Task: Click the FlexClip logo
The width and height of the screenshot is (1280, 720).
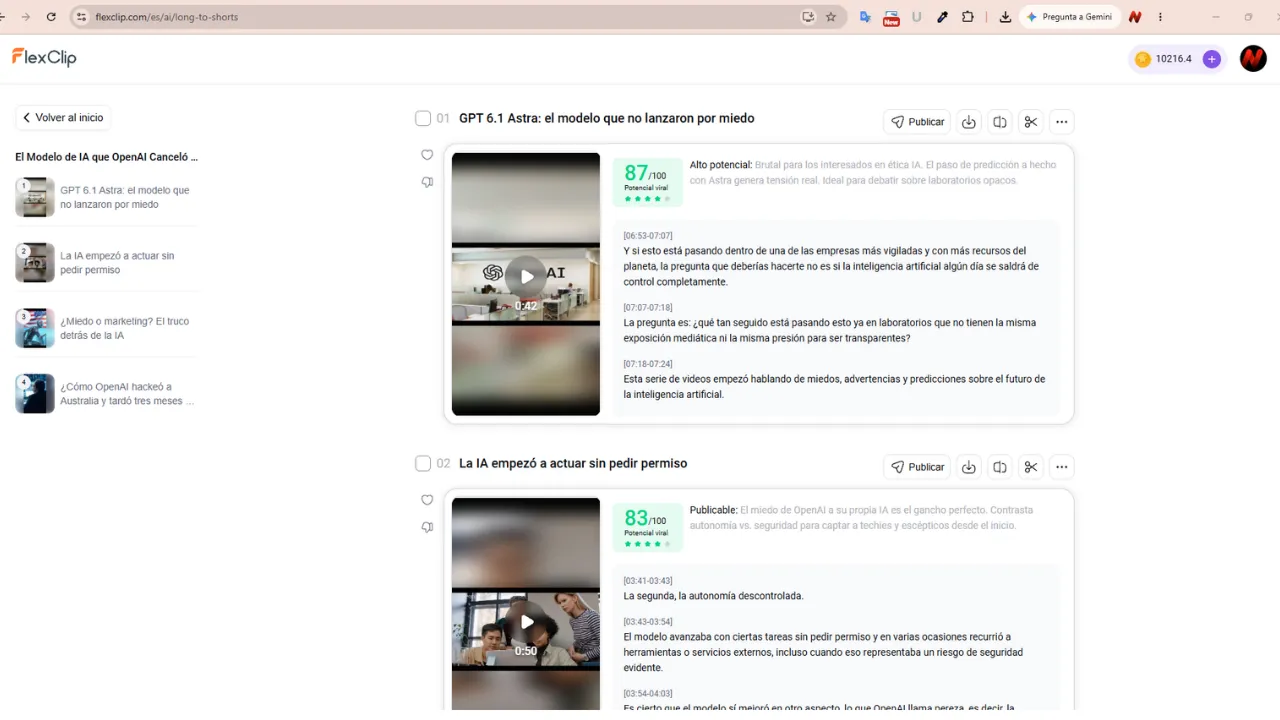Action: tap(44, 58)
